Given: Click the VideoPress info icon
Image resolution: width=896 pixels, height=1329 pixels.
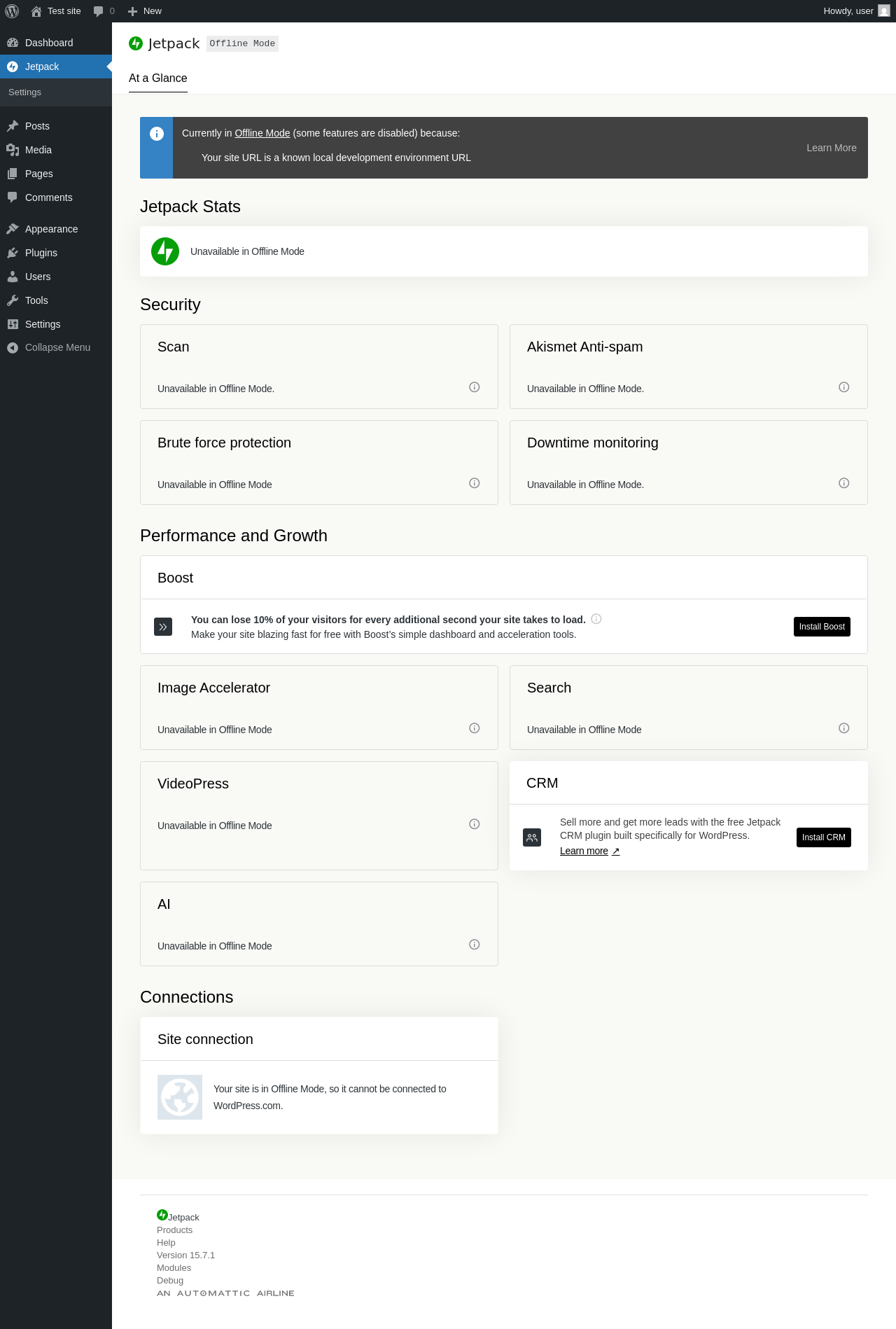Looking at the screenshot, I should click(474, 824).
